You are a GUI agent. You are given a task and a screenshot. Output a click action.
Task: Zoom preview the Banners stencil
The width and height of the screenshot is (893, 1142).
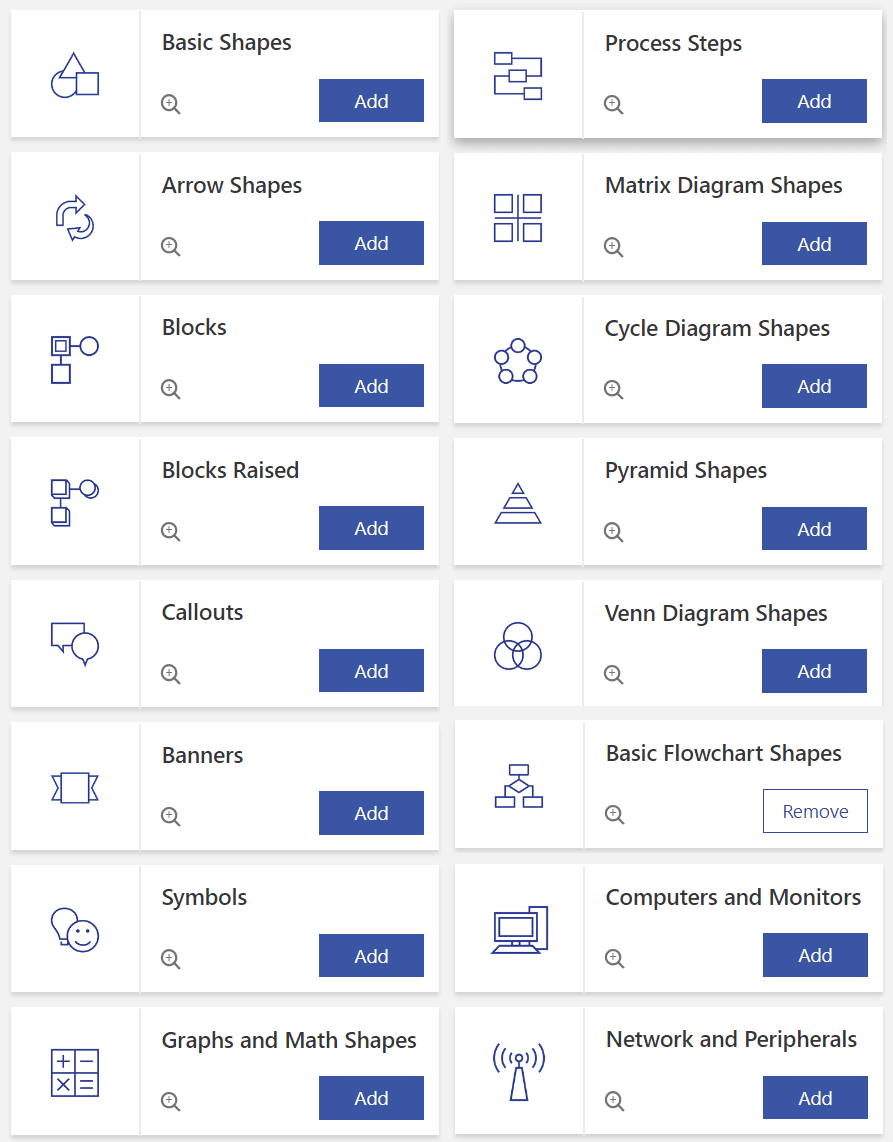[171, 817]
